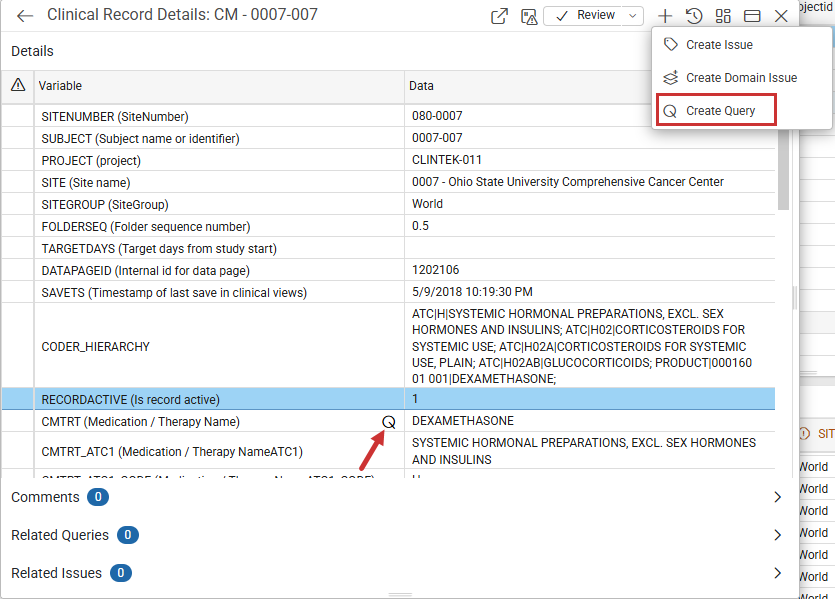This screenshot has width=835, height=599.
Task: Select the TARGETDAYS variable row
Action: tap(388, 248)
